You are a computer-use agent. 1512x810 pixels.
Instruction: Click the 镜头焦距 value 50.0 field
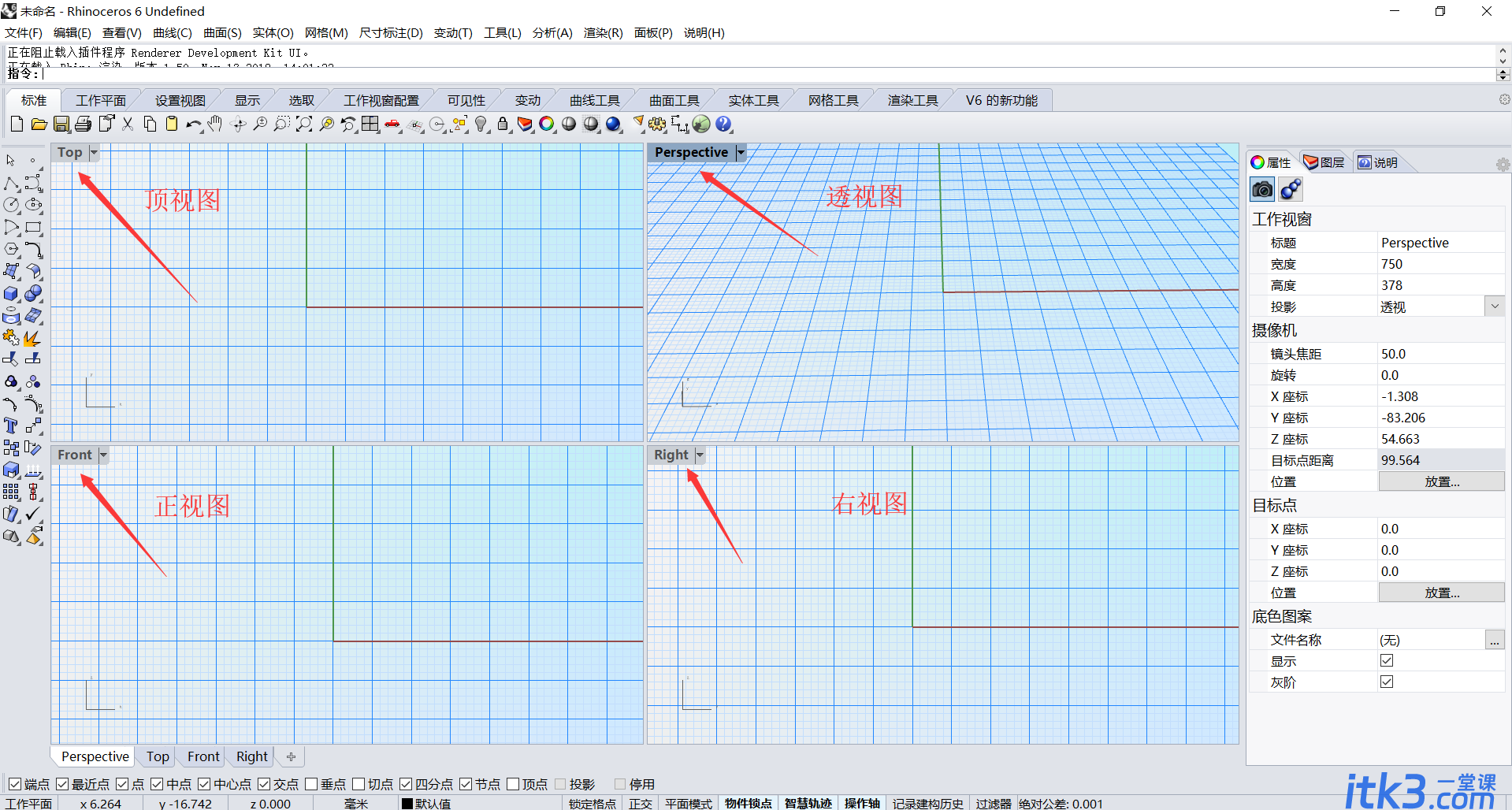click(1442, 354)
